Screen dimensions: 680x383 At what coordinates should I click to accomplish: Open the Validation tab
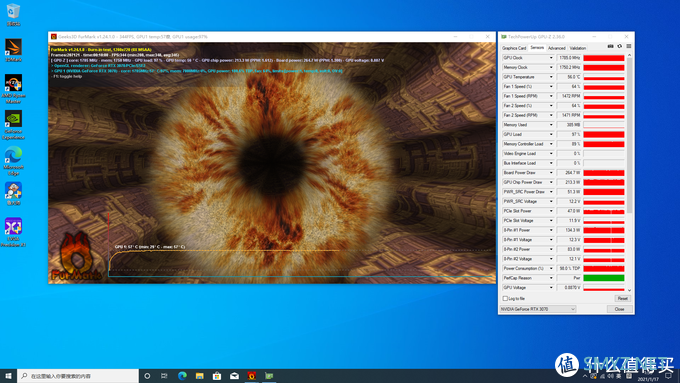(x=578, y=48)
